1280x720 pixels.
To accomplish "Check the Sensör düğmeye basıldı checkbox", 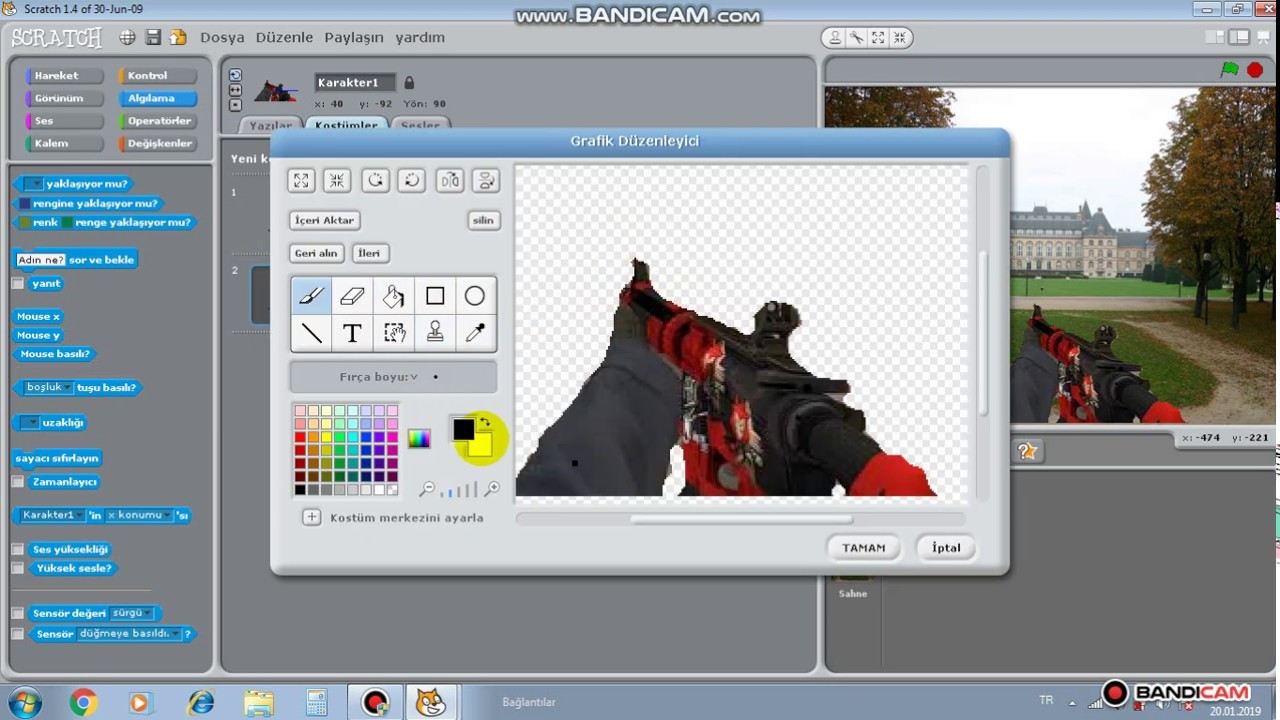I will 18,634.
